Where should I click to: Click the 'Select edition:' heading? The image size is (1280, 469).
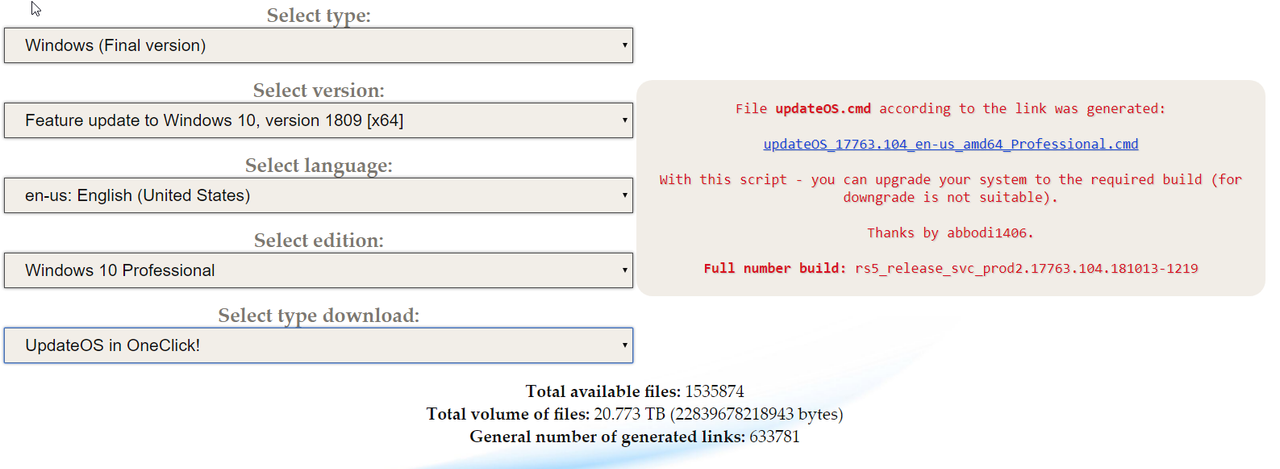(x=318, y=240)
